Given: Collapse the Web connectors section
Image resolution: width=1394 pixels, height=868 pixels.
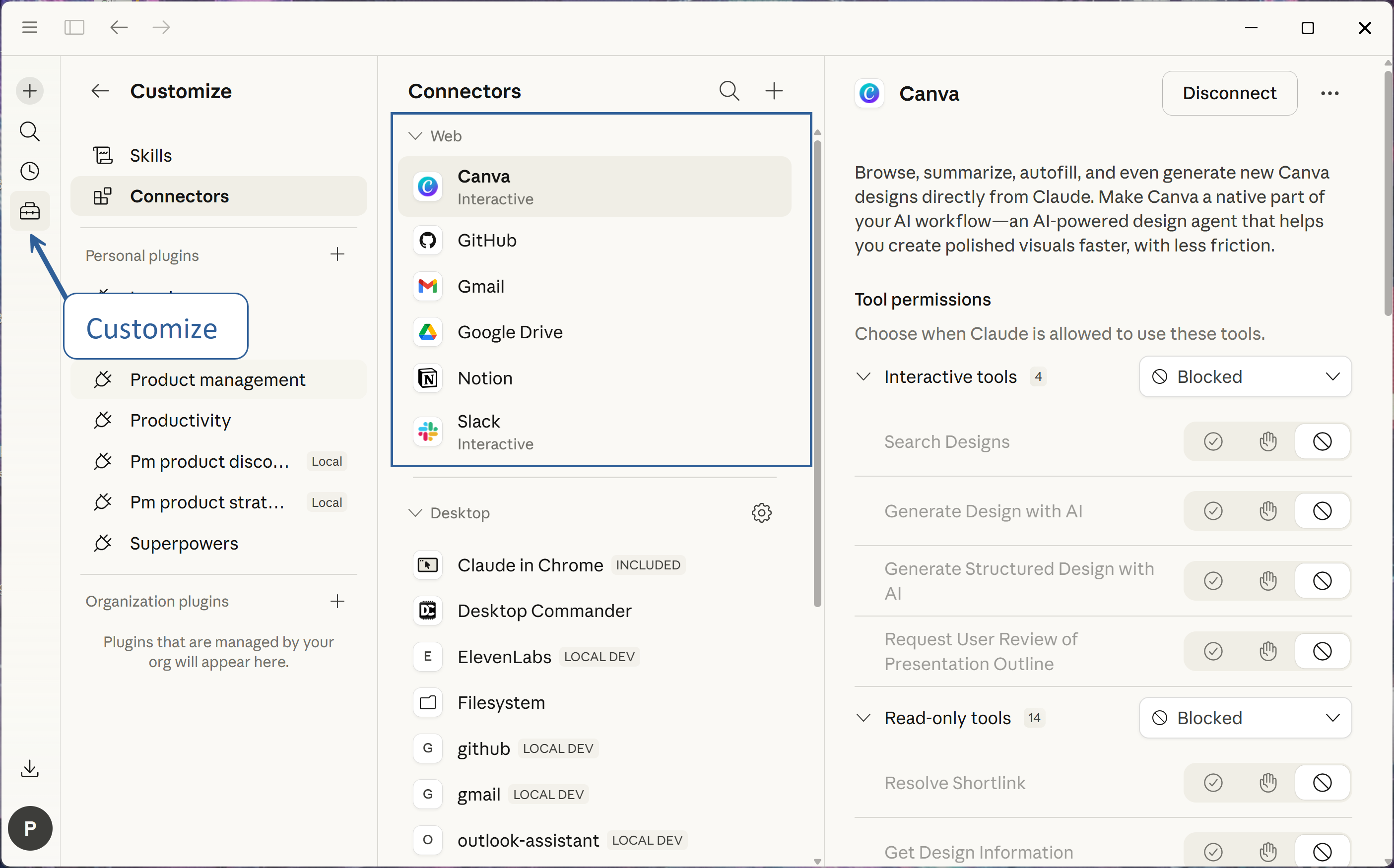Looking at the screenshot, I should tap(415, 136).
